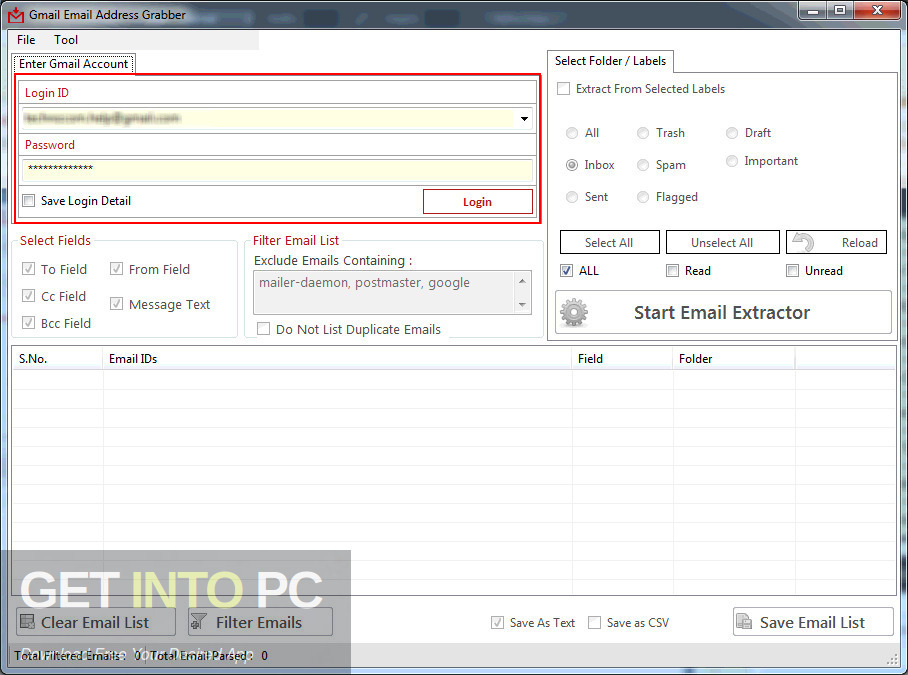Viewport: 908px width, 675px height.
Task: Click the Clear Email List icon
Action: (x=27, y=622)
